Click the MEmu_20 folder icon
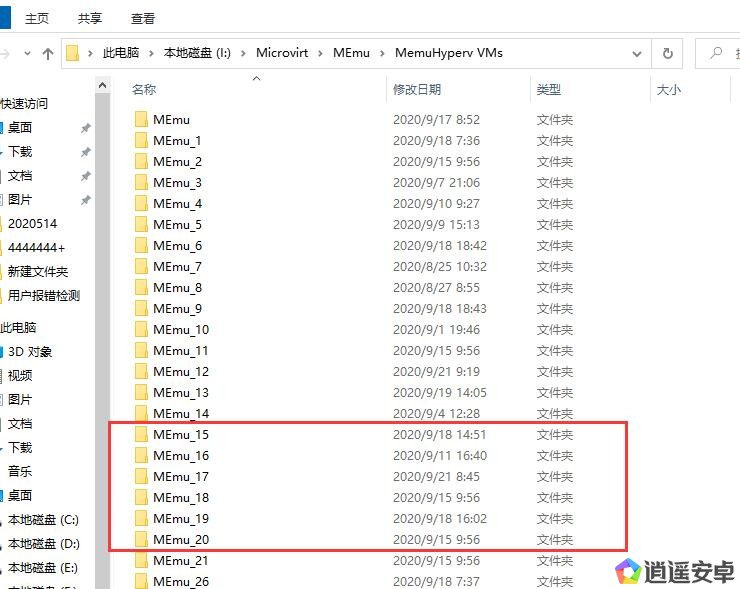This screenshot has height=589, width=740. [141, 540]
